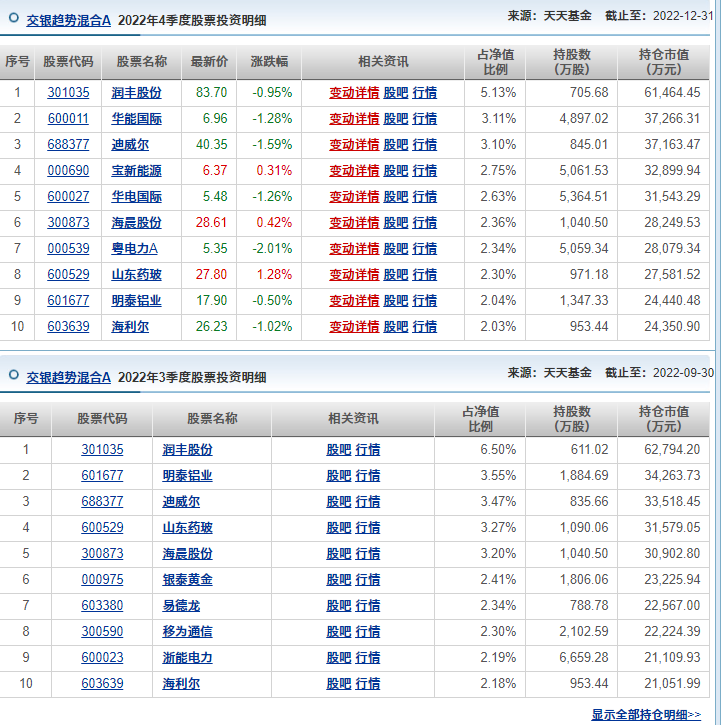Click stock code 603639 in the Q4 table
721x725 pixels.
click(x=68, y=326)
